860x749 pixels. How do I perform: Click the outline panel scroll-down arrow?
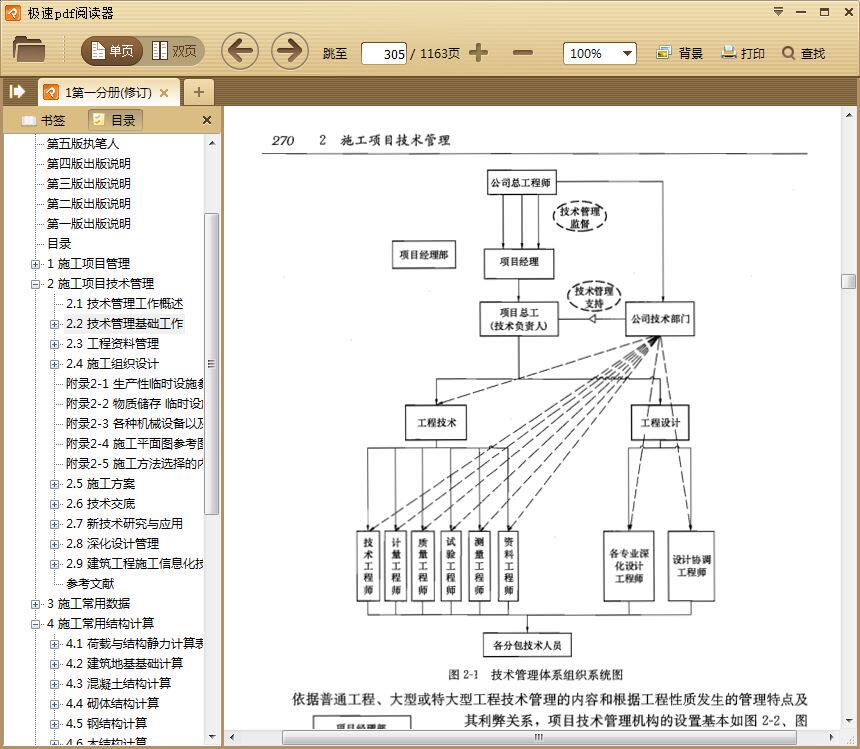tap(212, 737)
